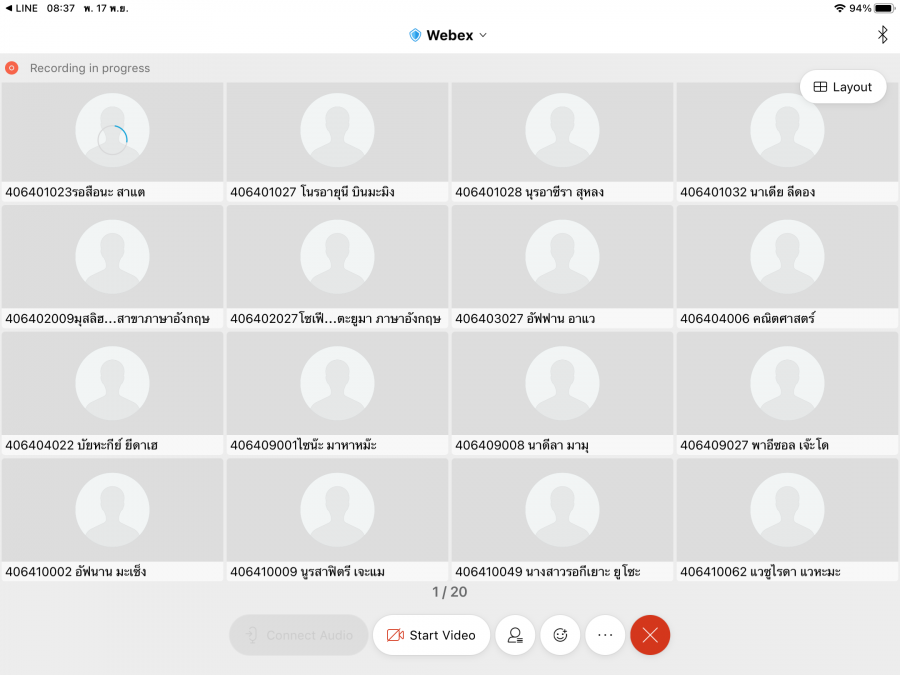
Task: Tap the Webex shield security icon
Action: click(415, 35)
